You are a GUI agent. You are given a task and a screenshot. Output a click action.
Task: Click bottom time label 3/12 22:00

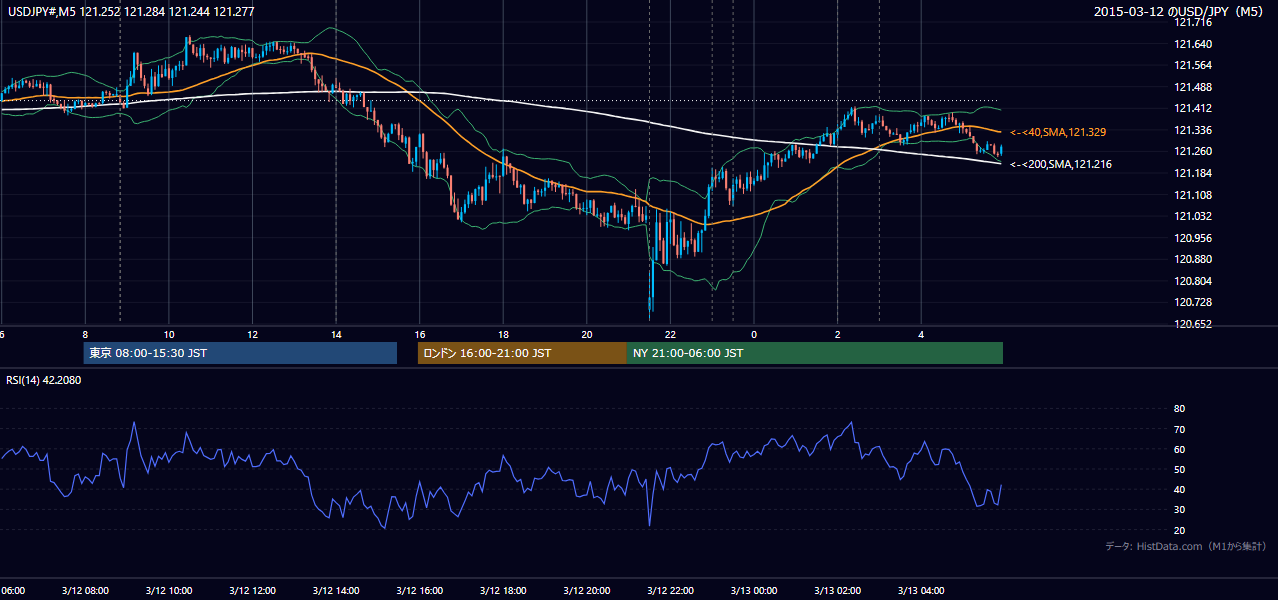(x=671, y=591)
